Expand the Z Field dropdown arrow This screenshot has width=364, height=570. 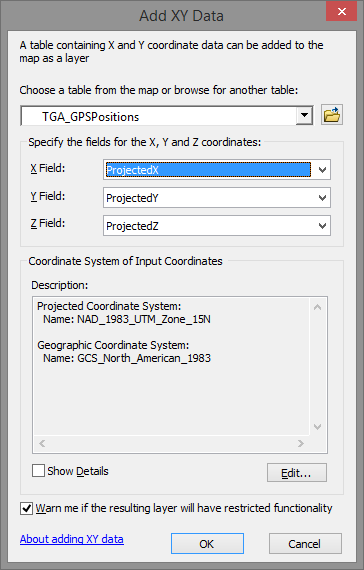pyautogui.click(x=322, y=226)
